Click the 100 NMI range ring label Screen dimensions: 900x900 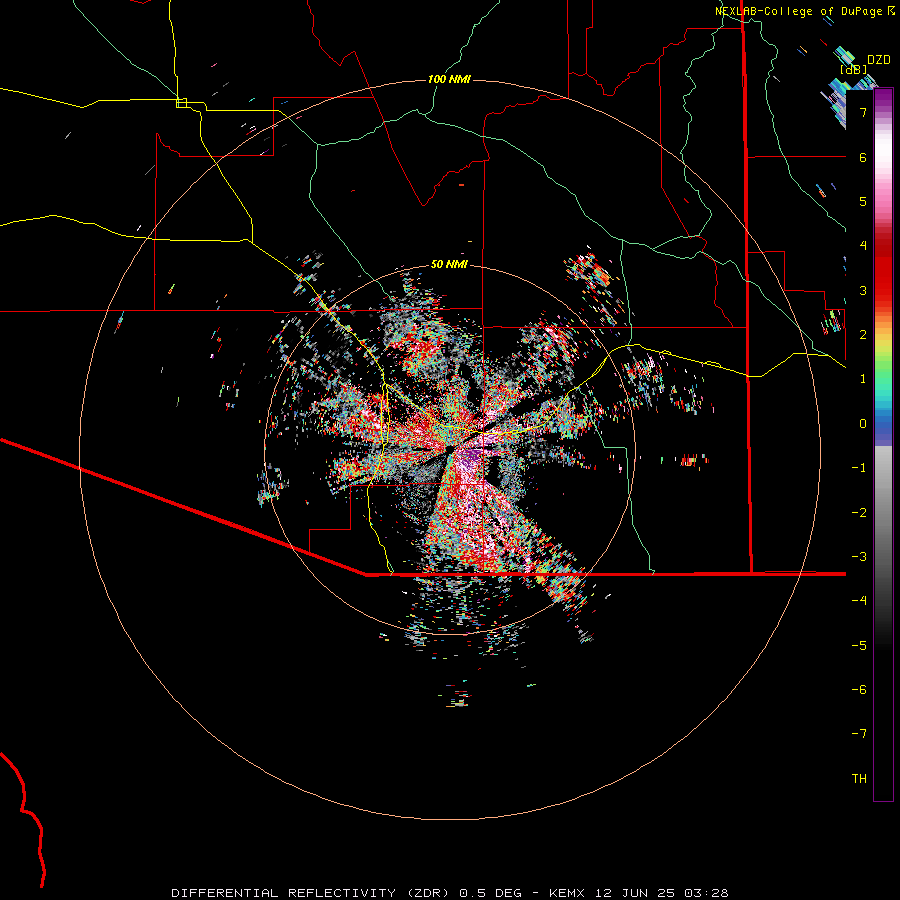(x=449, y=79)
